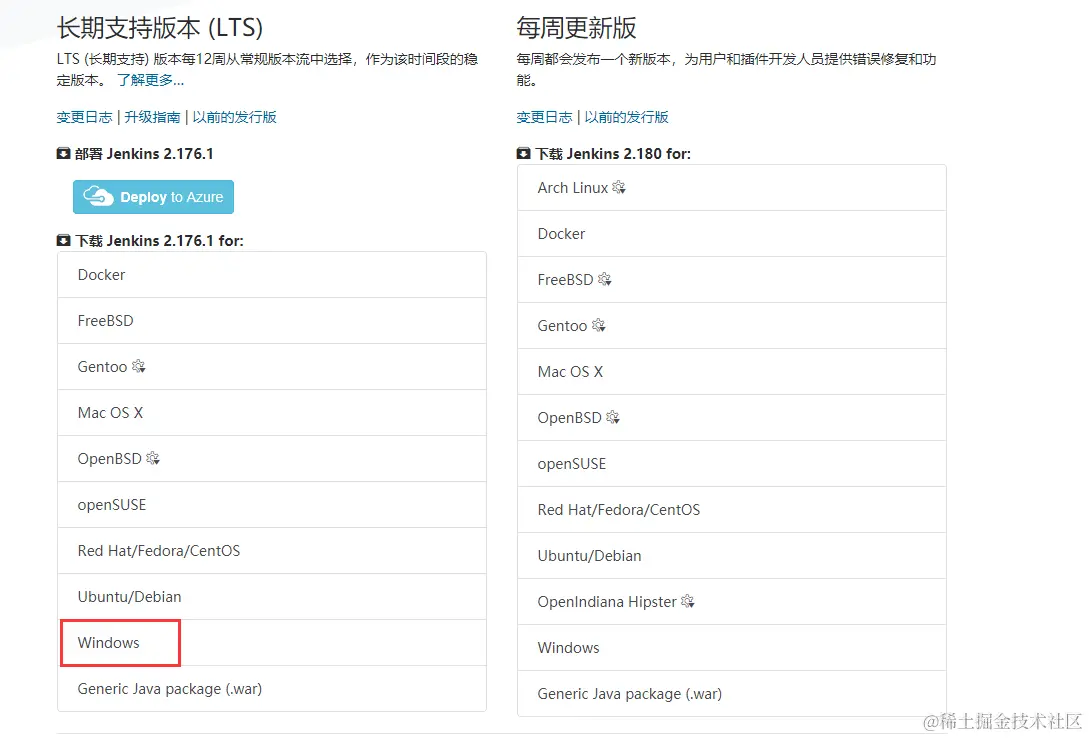Click the gear icon beside LTS OpenBSD

[153, 458]
